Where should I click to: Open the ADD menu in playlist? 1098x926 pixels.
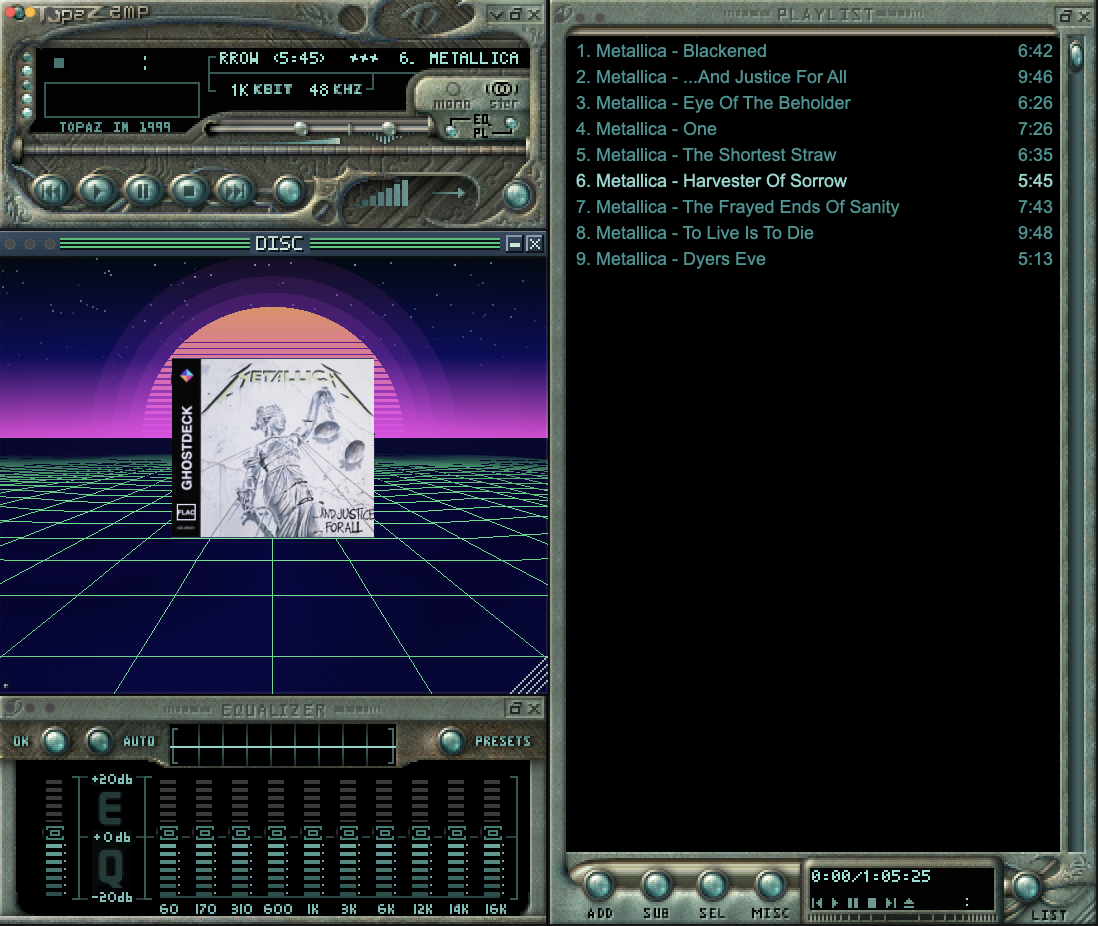click(599, 887)
